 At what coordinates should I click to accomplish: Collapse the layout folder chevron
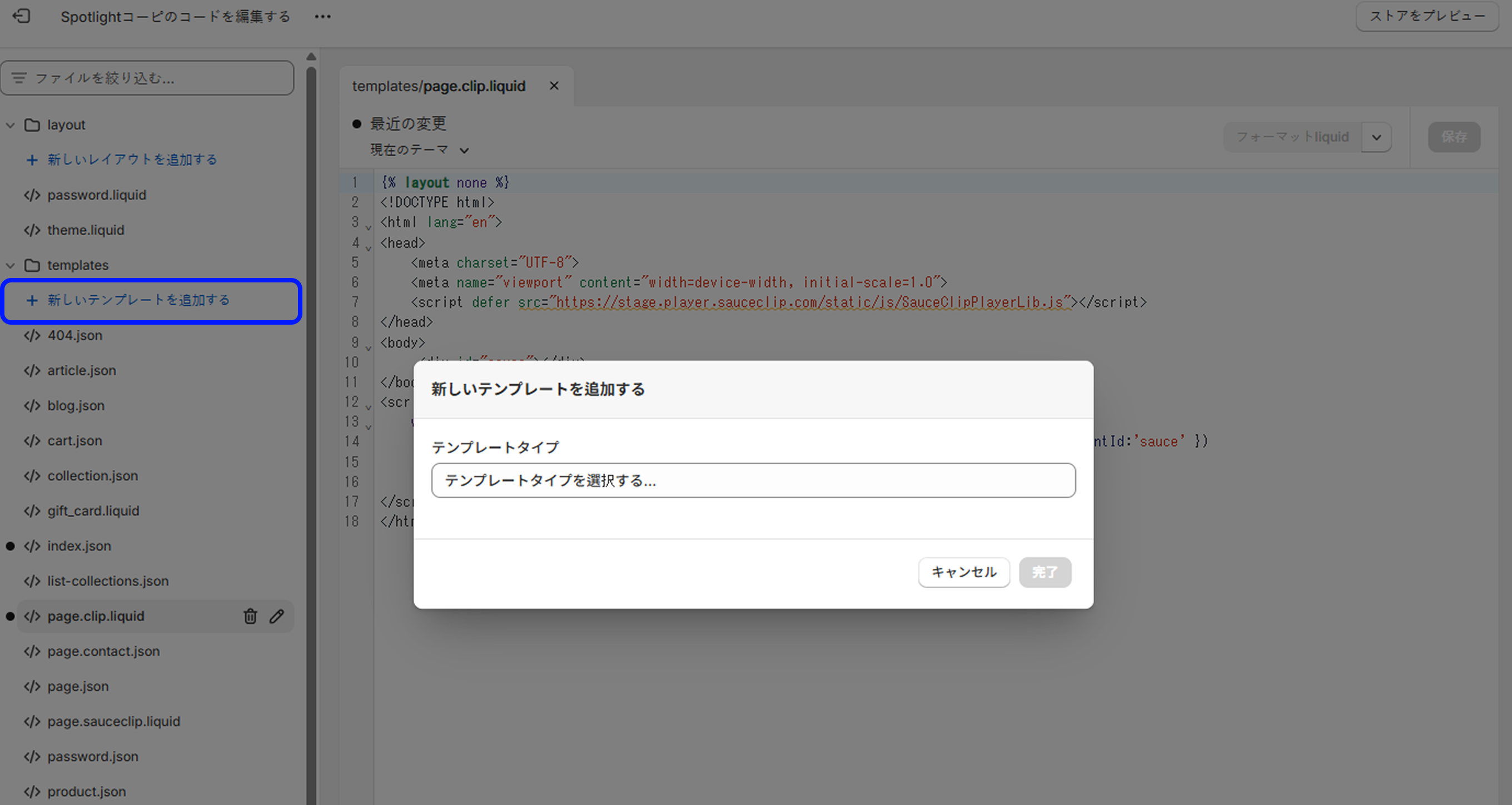10,125
